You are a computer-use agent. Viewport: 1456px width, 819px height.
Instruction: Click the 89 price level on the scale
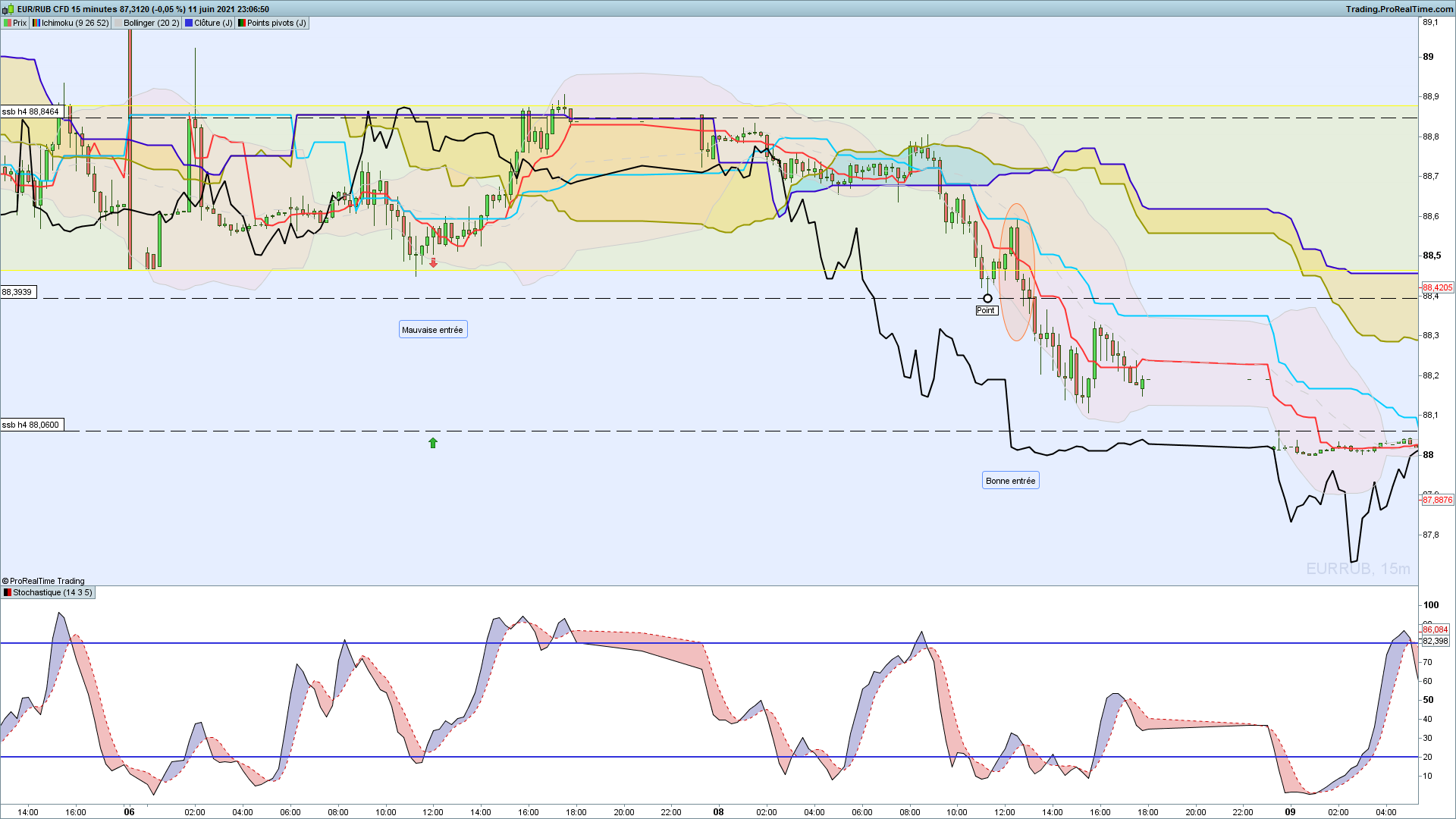(x=1428, y=57)
